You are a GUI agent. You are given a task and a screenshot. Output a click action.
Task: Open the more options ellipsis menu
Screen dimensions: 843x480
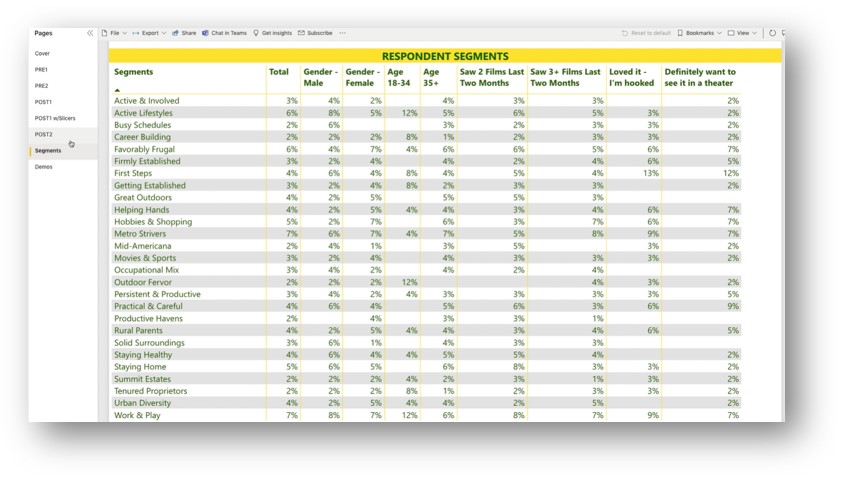[342, 33]
